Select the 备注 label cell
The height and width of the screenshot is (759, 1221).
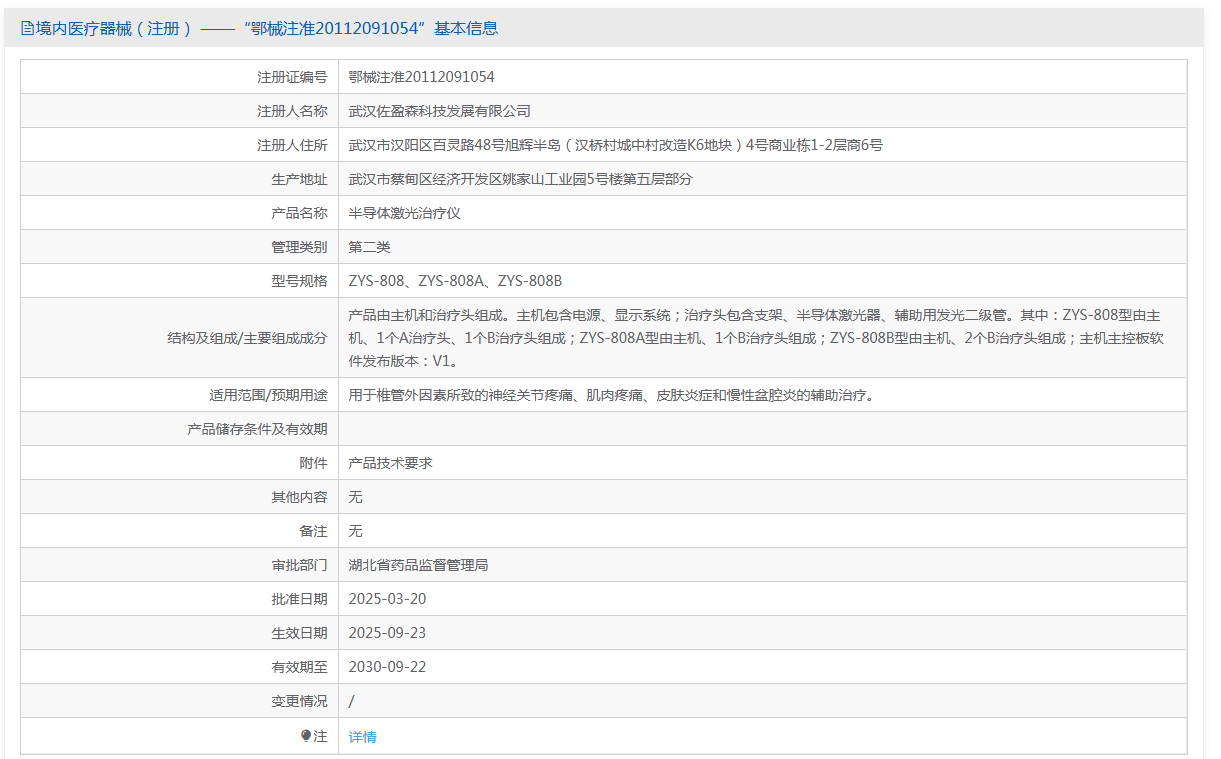(x=180, y=531)
